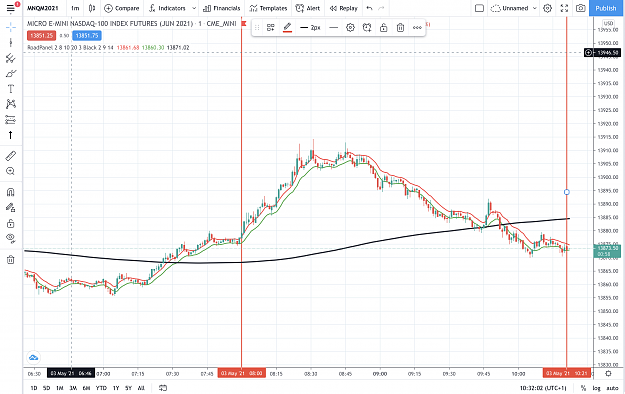Toggle magnet mode

(11, 192)
